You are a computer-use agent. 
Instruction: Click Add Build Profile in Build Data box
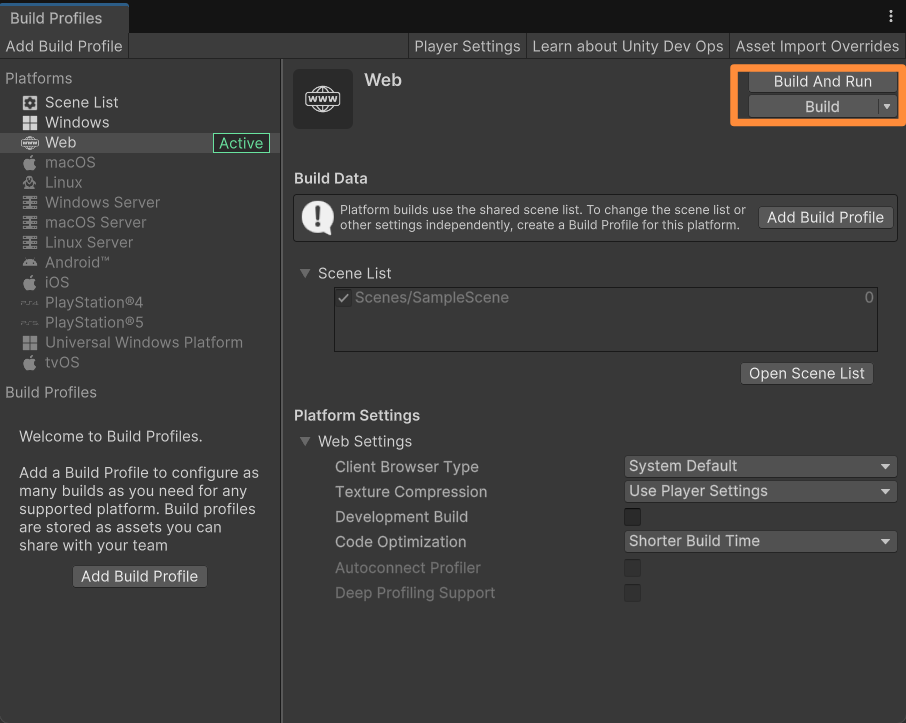tap(825, 218)
